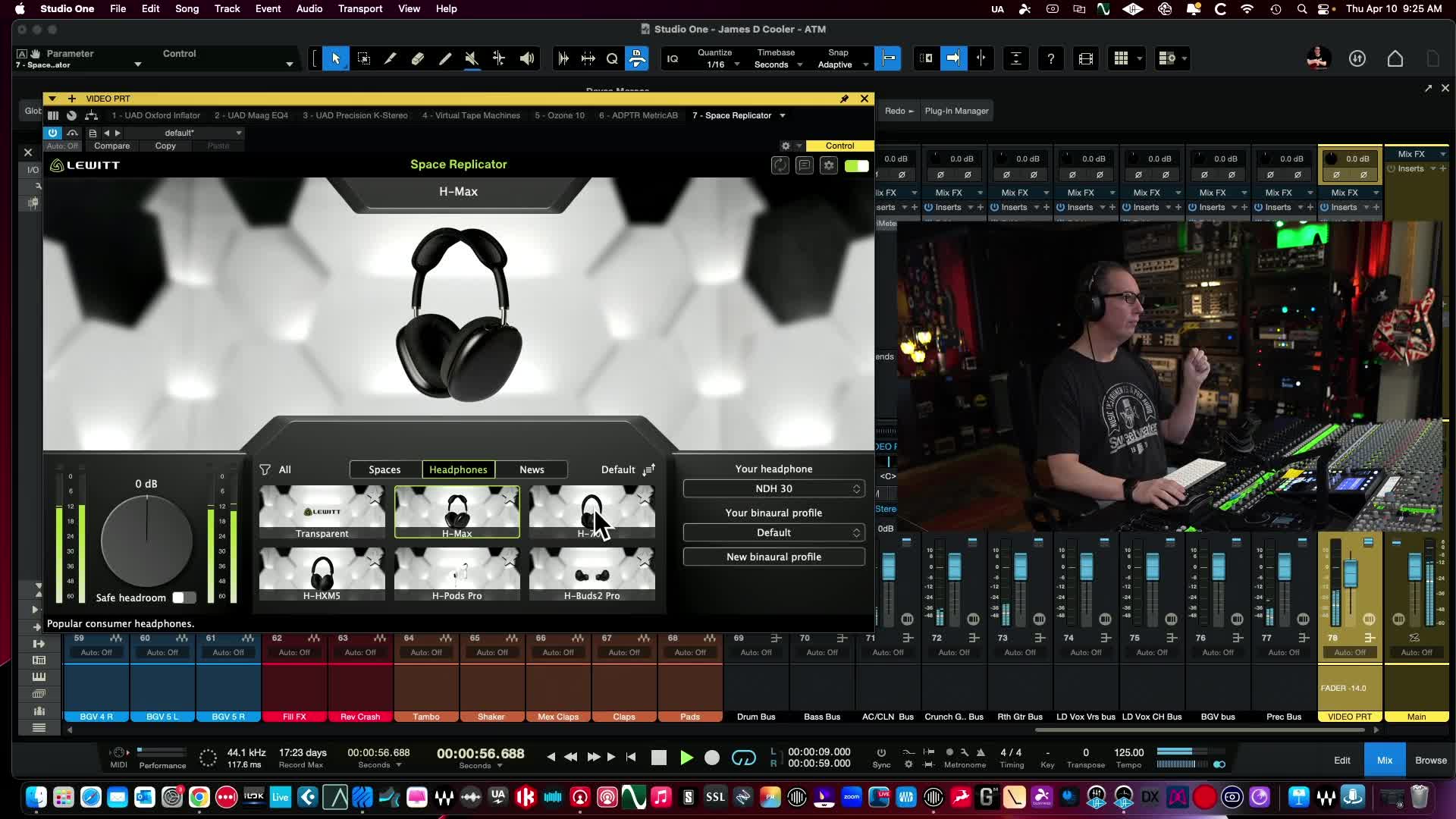Select the Split knife tool
The height and width of the screenshot is (819, 1456).
tap(391, 59)
